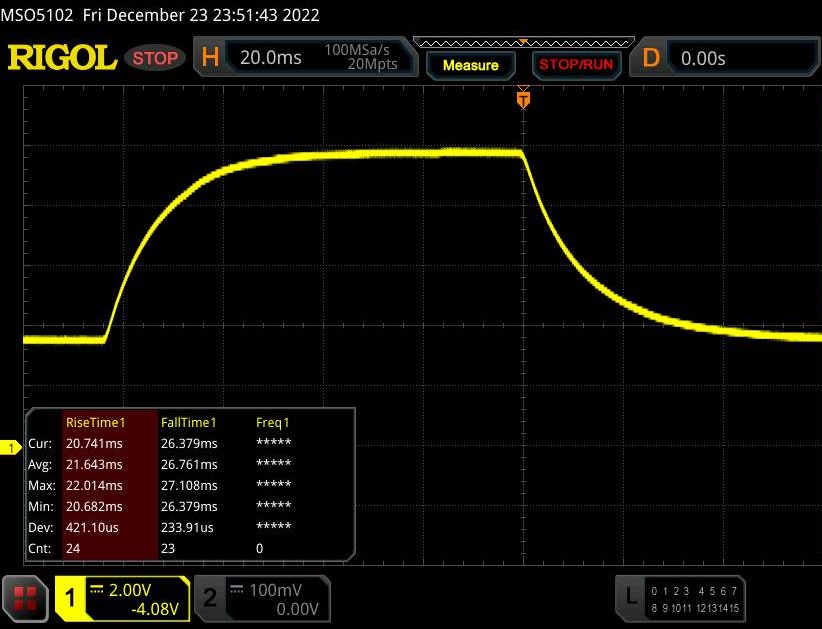This screenshot has width=822, height=629.
Task: Select the RiseTime1 measurement column header
Action: coord(95,422)
